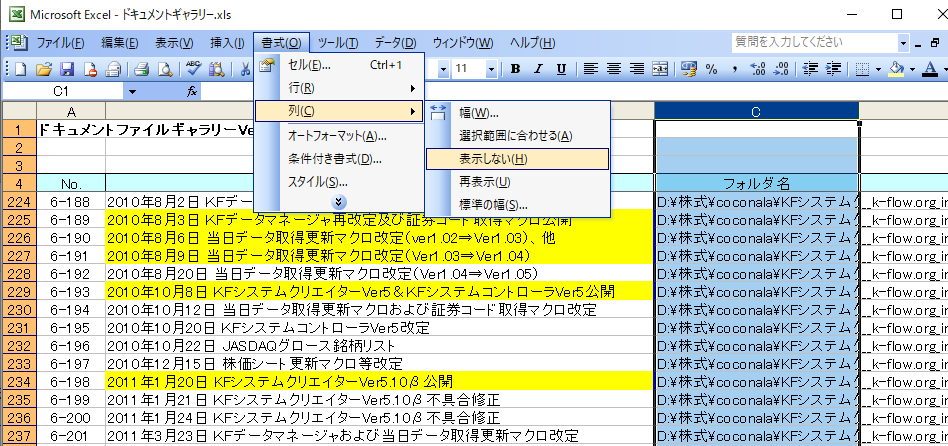Screen dimensions: 948x446
Task: Open the font size dropdown
Action: (491, 69)
